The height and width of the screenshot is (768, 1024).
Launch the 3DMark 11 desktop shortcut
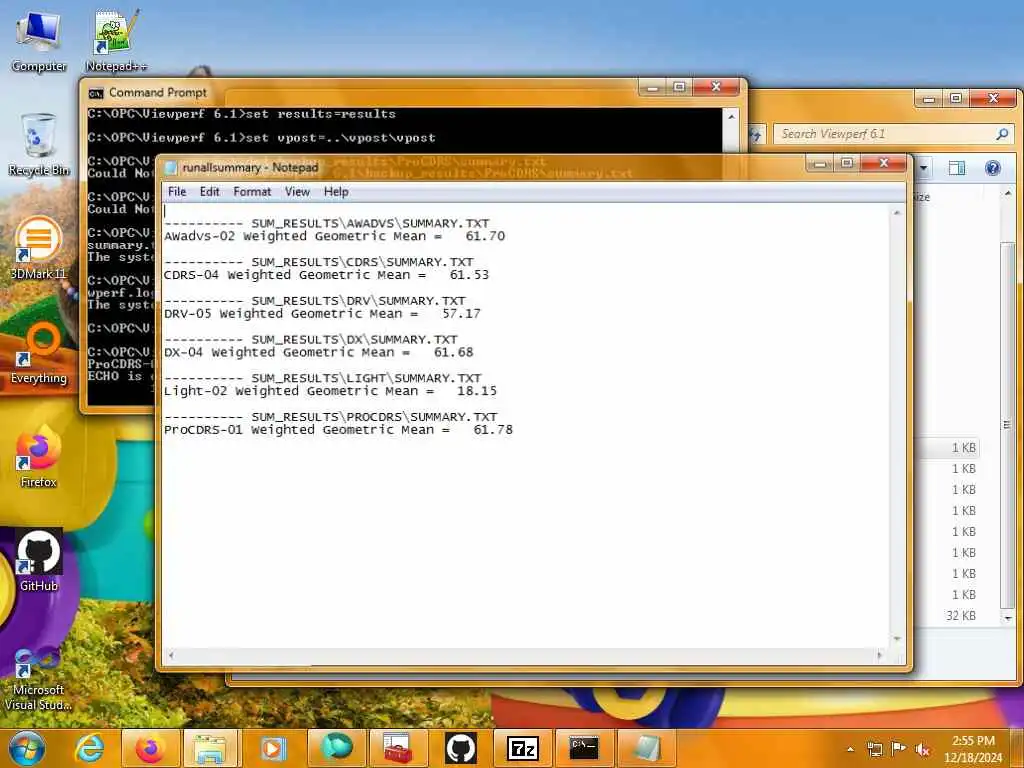pos(39,248)
